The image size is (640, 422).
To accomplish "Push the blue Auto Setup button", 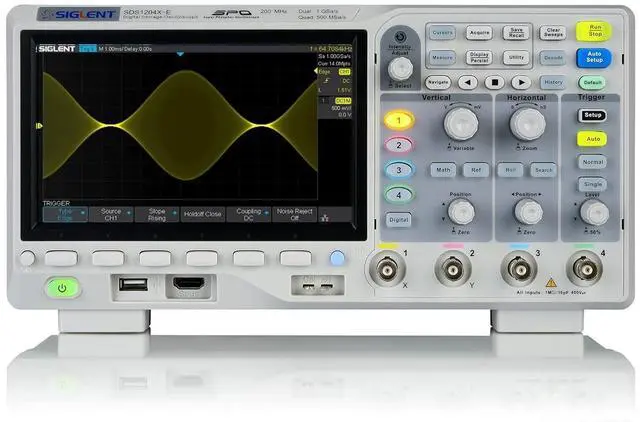I will click(x=594, y=57).
